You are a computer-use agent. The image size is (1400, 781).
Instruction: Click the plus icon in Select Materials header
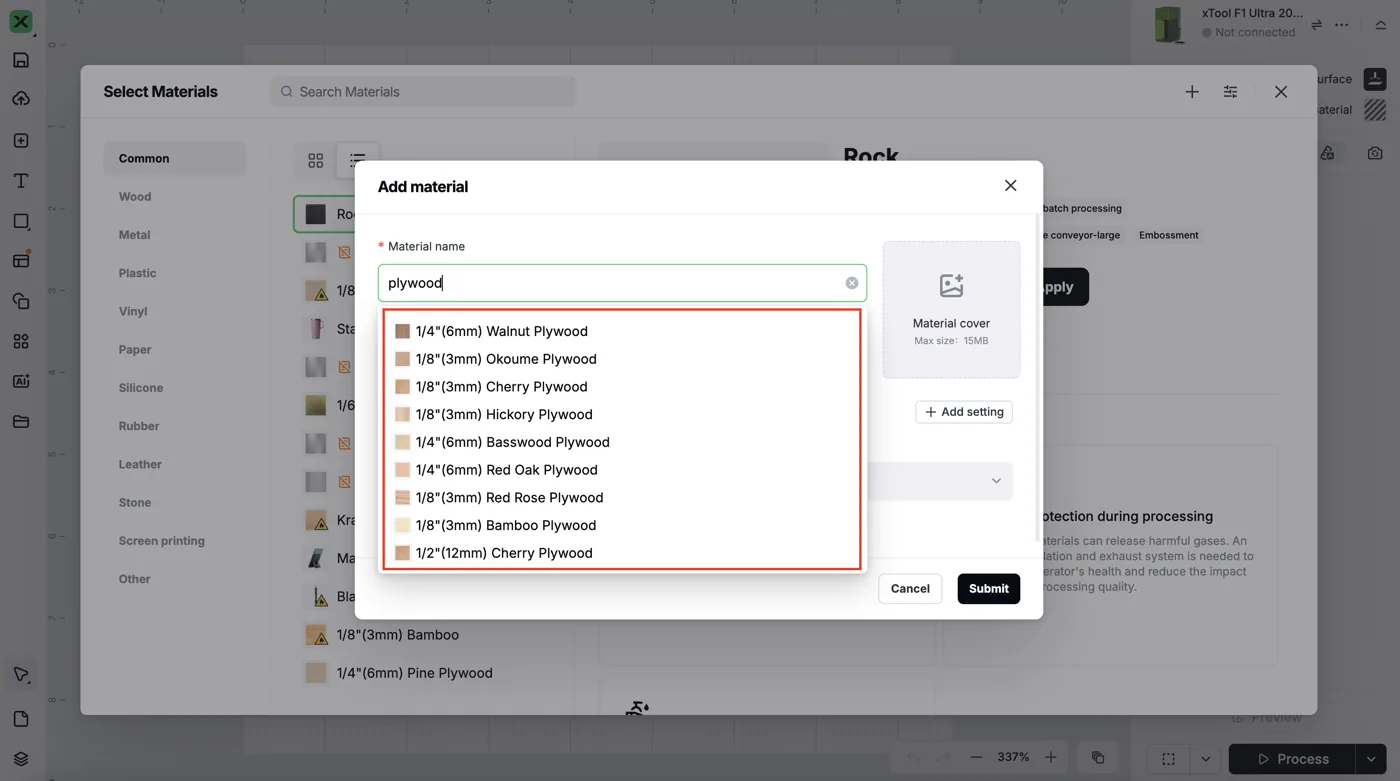click(1192, 92)
